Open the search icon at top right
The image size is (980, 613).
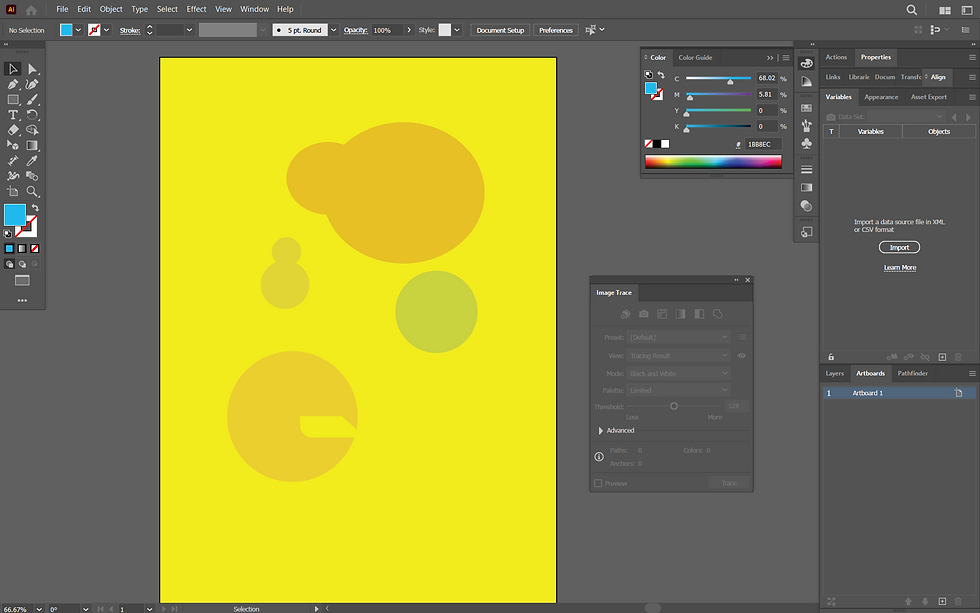912,9
